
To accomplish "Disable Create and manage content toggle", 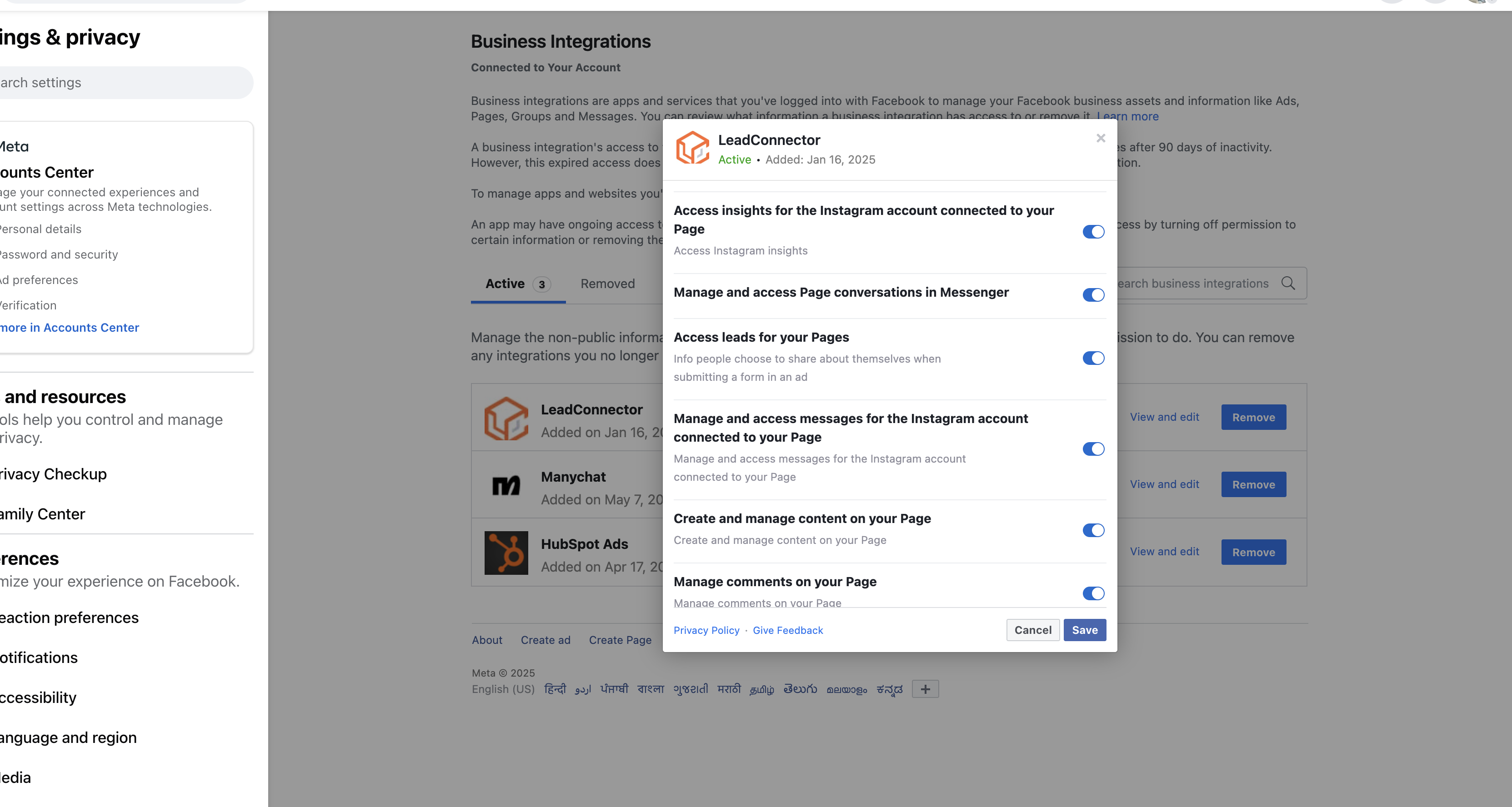I will tap(1093, 530).
